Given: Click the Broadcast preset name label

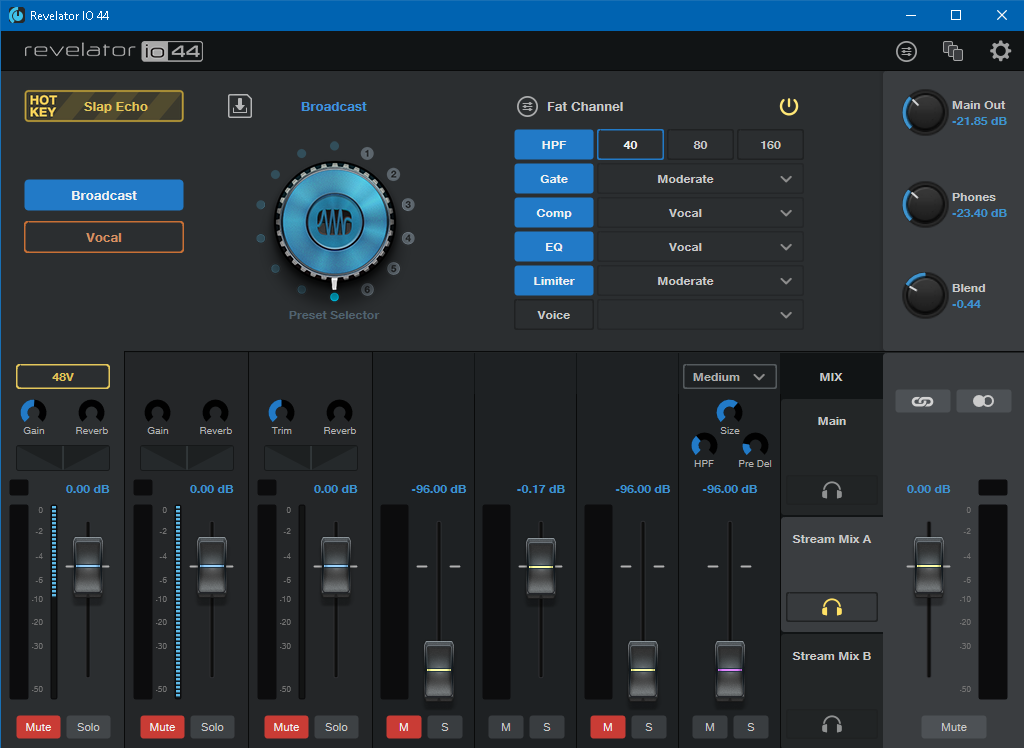Looking at the screenshot, I should point(334,106).
